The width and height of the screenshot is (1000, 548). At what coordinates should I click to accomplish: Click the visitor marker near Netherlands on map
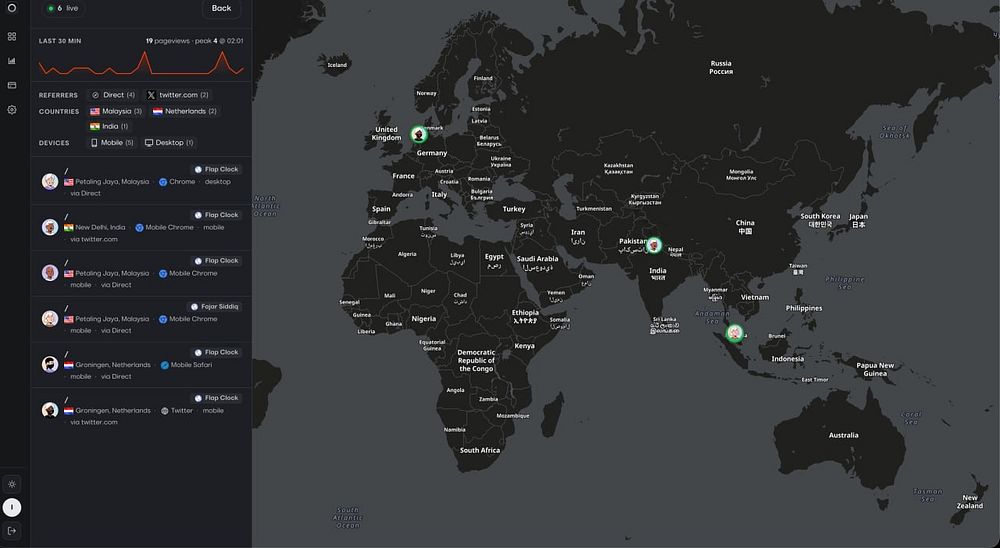click(419, 134)
